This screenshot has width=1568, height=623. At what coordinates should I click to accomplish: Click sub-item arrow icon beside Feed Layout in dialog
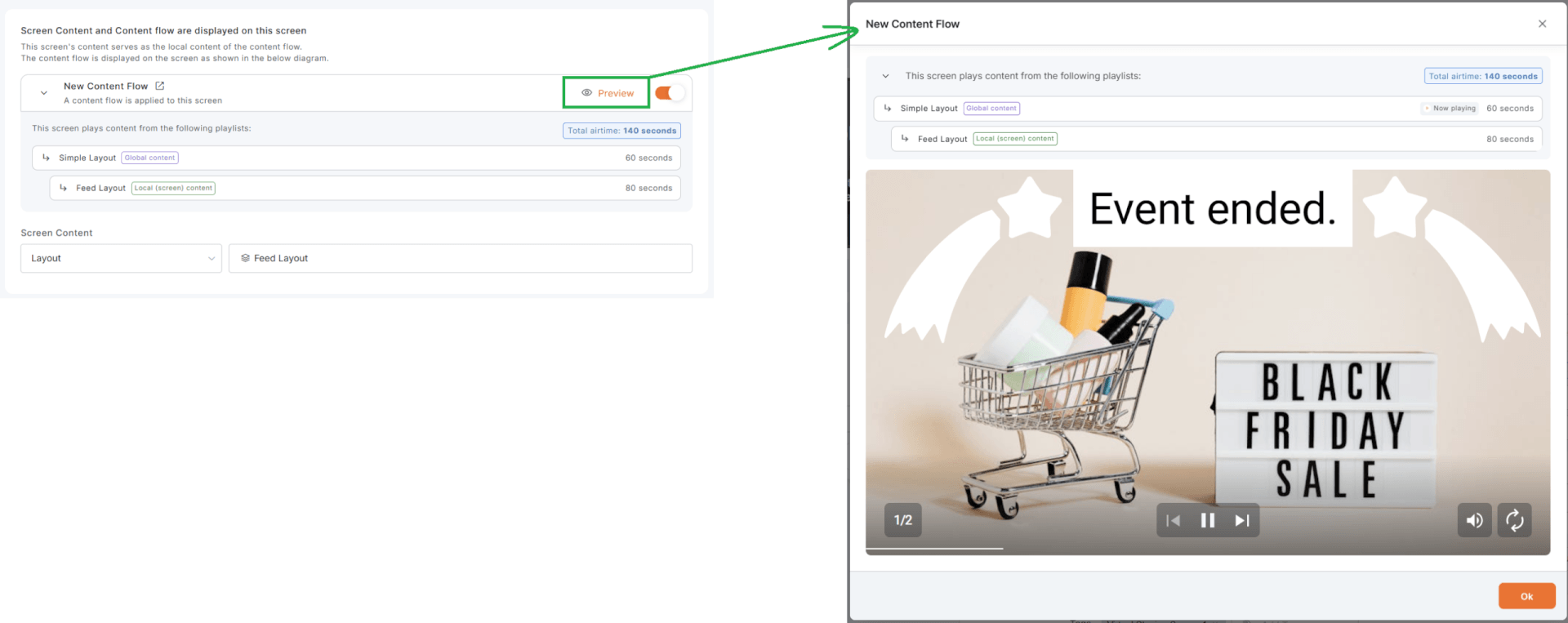(x=905, y=139)
